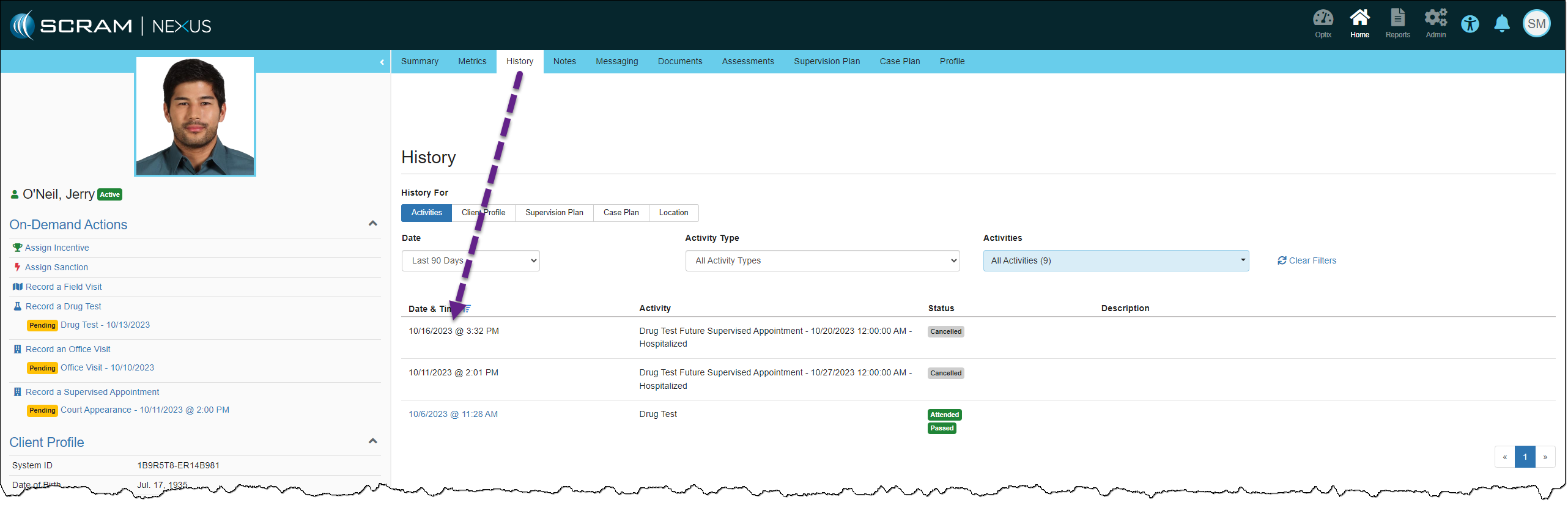Go to next page of results
This screenshot has height=505, width=1568.
point(1545,457)
